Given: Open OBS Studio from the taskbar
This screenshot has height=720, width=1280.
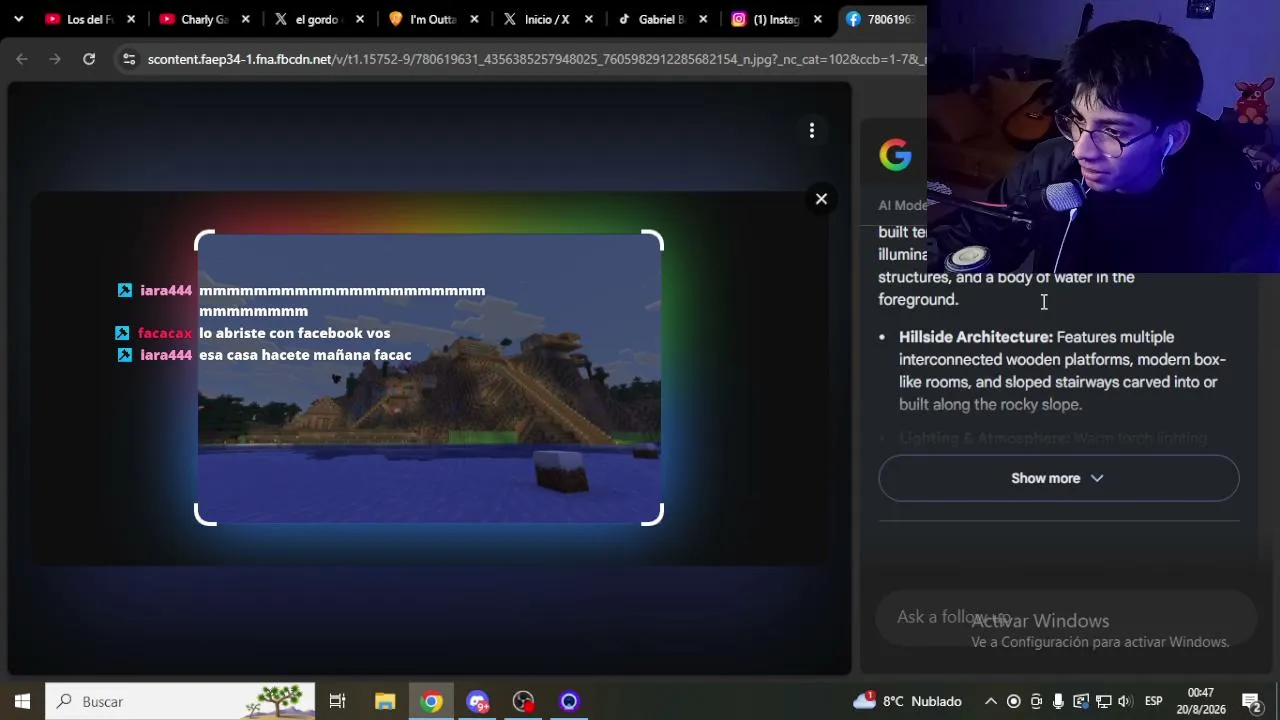Looking at the screenshot, I should (524, 701).
